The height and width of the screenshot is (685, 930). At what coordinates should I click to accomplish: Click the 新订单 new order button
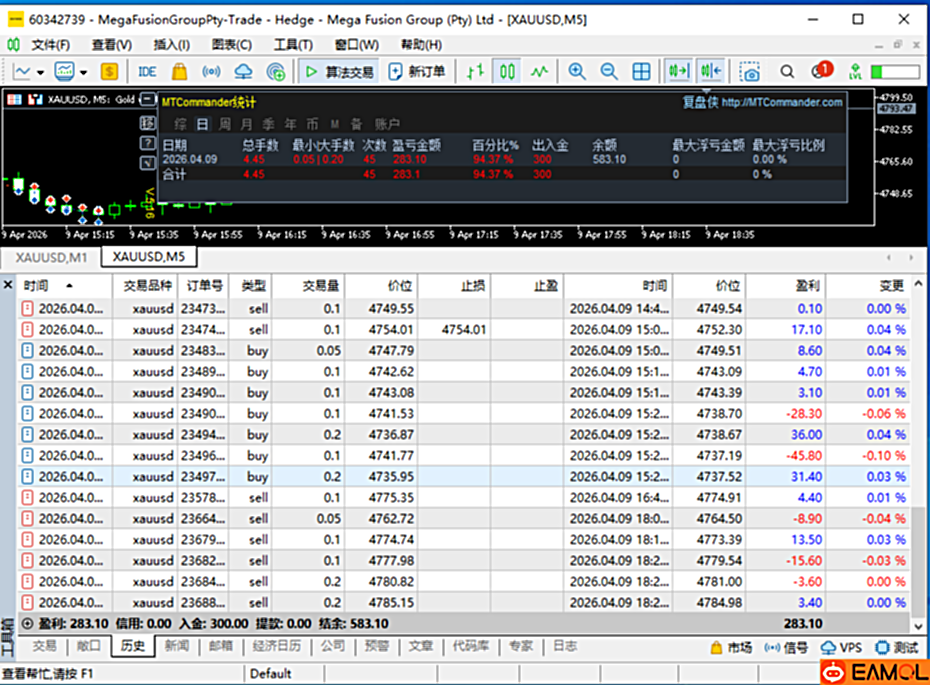coord(417,71)
